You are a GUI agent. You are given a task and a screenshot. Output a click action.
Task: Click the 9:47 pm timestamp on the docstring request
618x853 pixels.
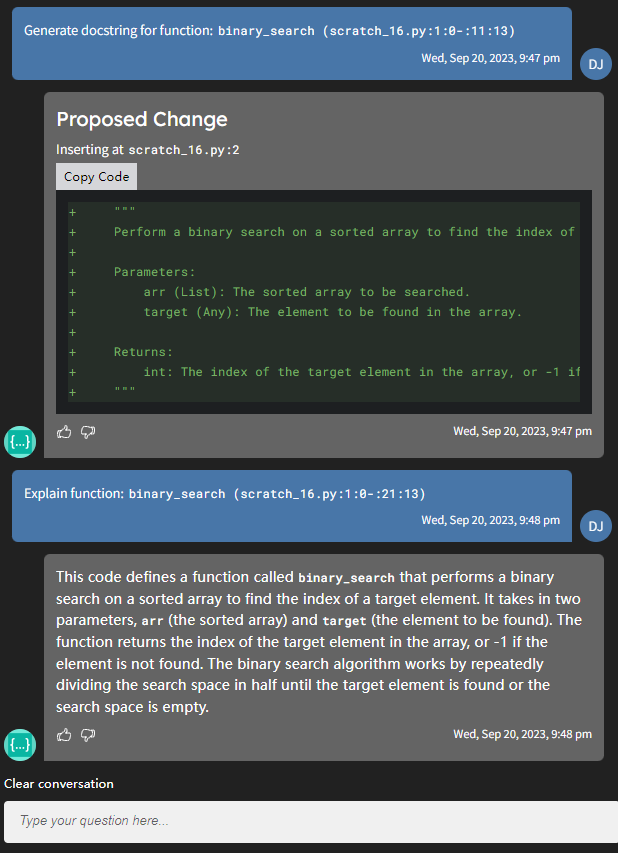[x=490, y=58]
